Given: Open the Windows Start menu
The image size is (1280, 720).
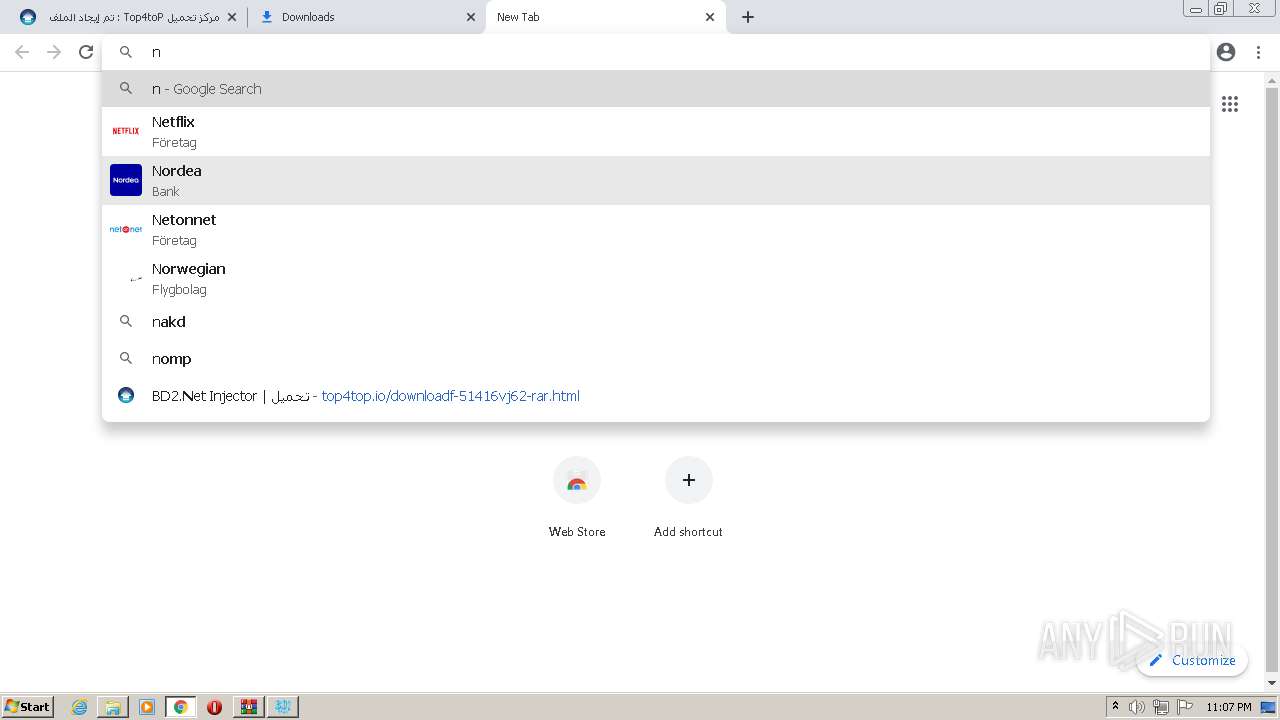Looking at the screenshot, I should pyautogui.click(x=27, y=706).
